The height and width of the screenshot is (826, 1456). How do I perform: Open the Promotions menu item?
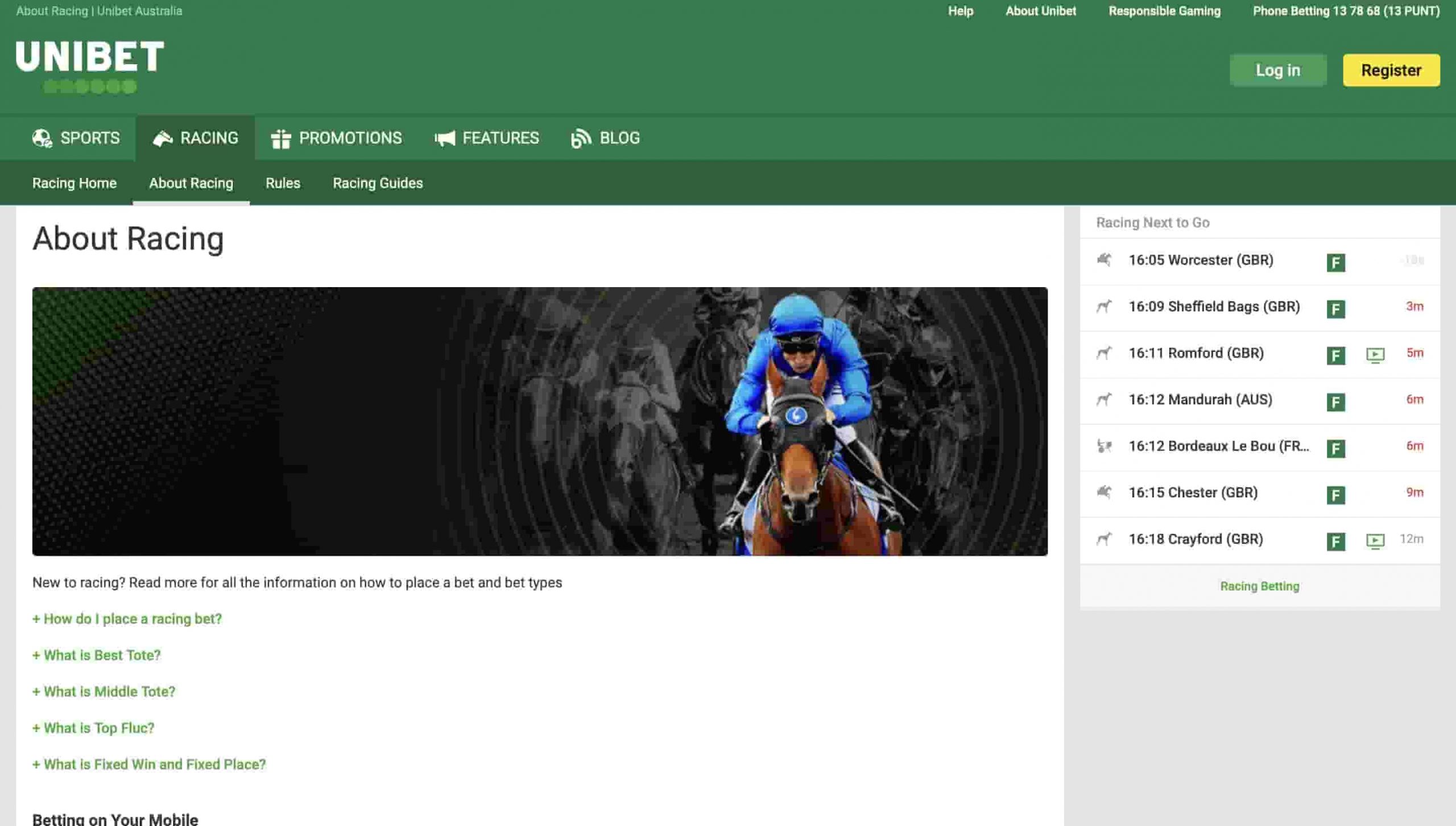pyautogui.click(x=336, y=138)
